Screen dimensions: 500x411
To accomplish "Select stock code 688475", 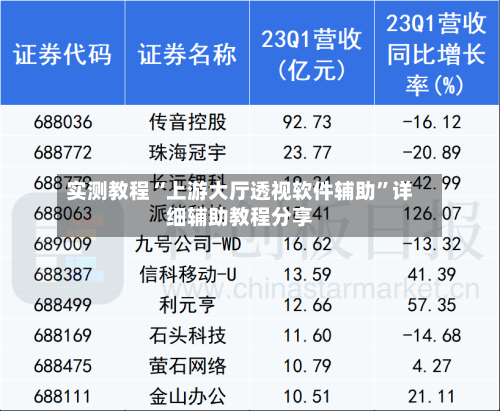I will click(63, 366).
